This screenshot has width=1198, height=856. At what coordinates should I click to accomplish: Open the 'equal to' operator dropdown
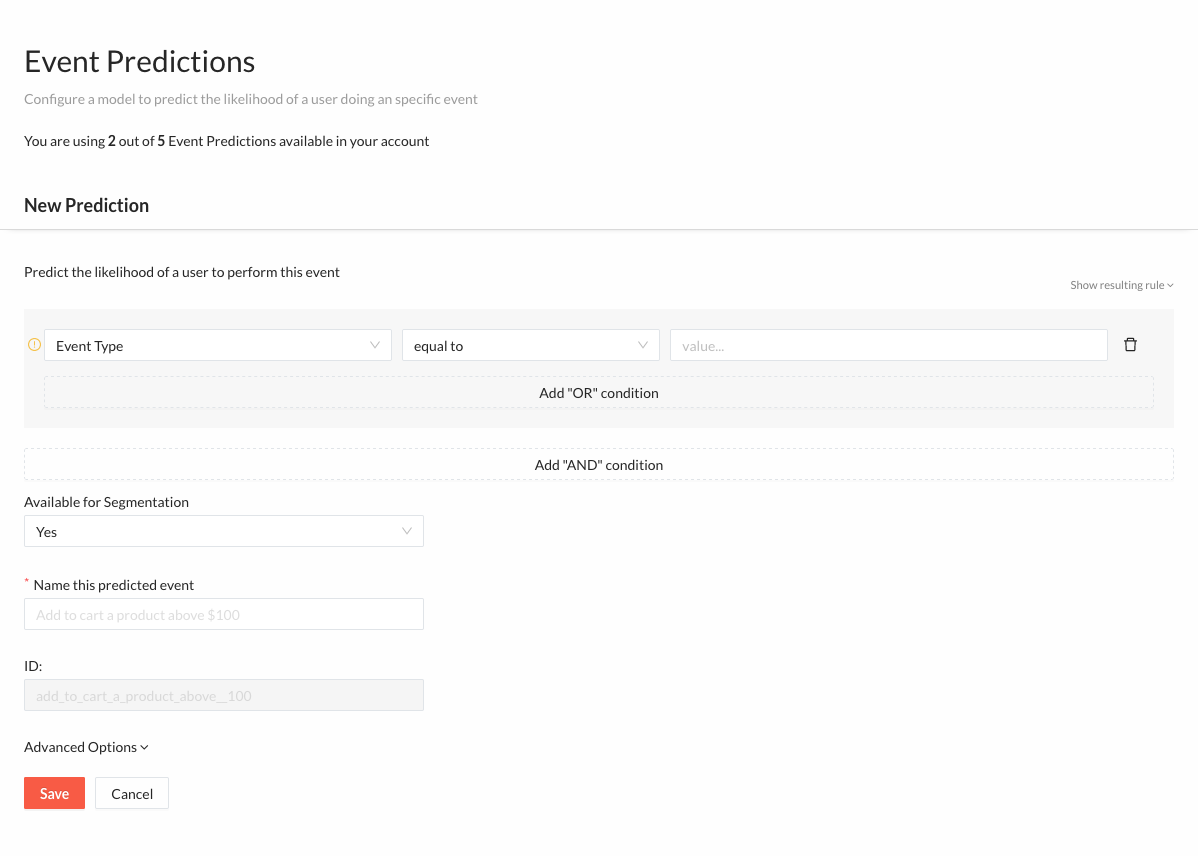click(x=530, y=345)
